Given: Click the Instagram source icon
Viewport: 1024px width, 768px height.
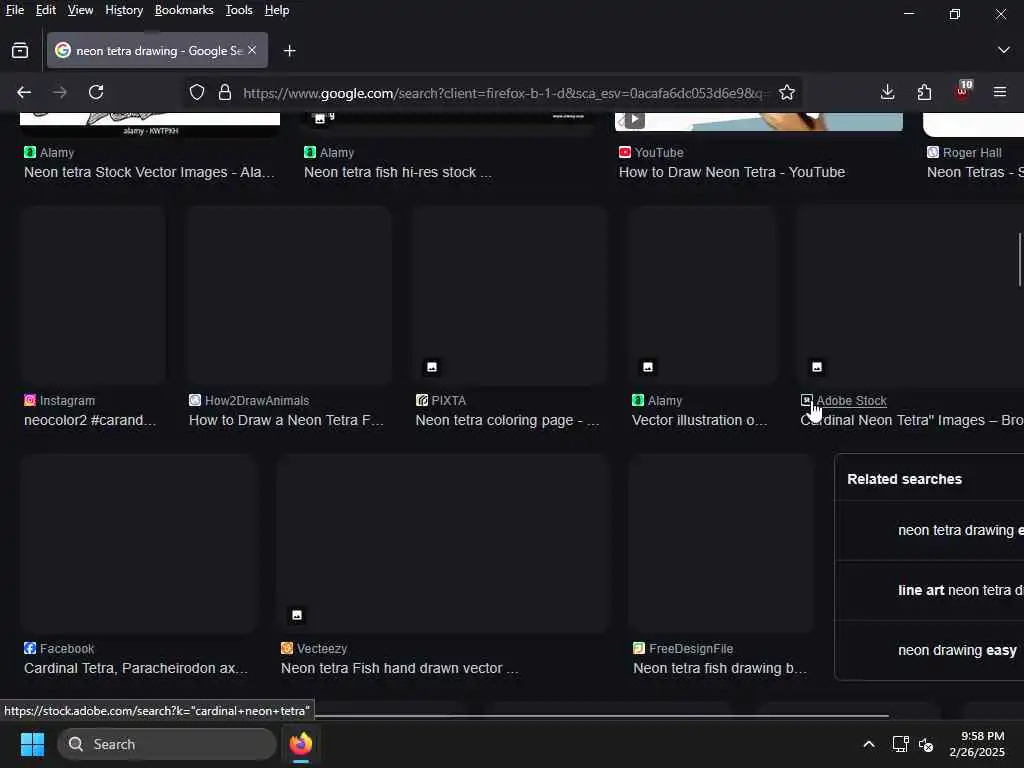Looking at the screenshot, I should pyautogui.click(x=29, y=400).
